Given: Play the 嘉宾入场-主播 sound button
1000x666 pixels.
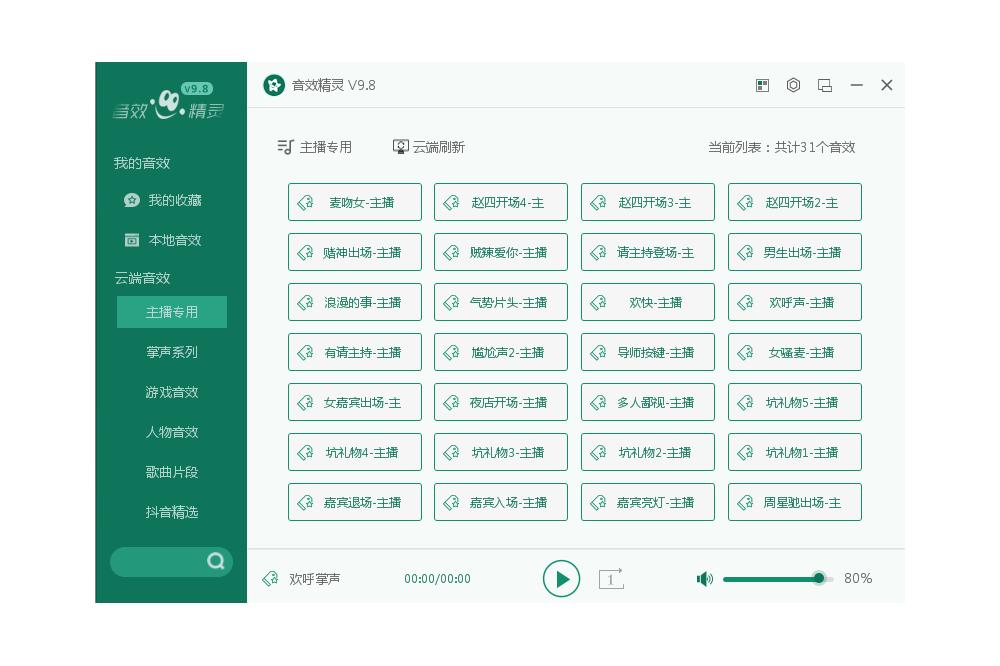Looking at the screenshot, I should click(x=501, y=502).
